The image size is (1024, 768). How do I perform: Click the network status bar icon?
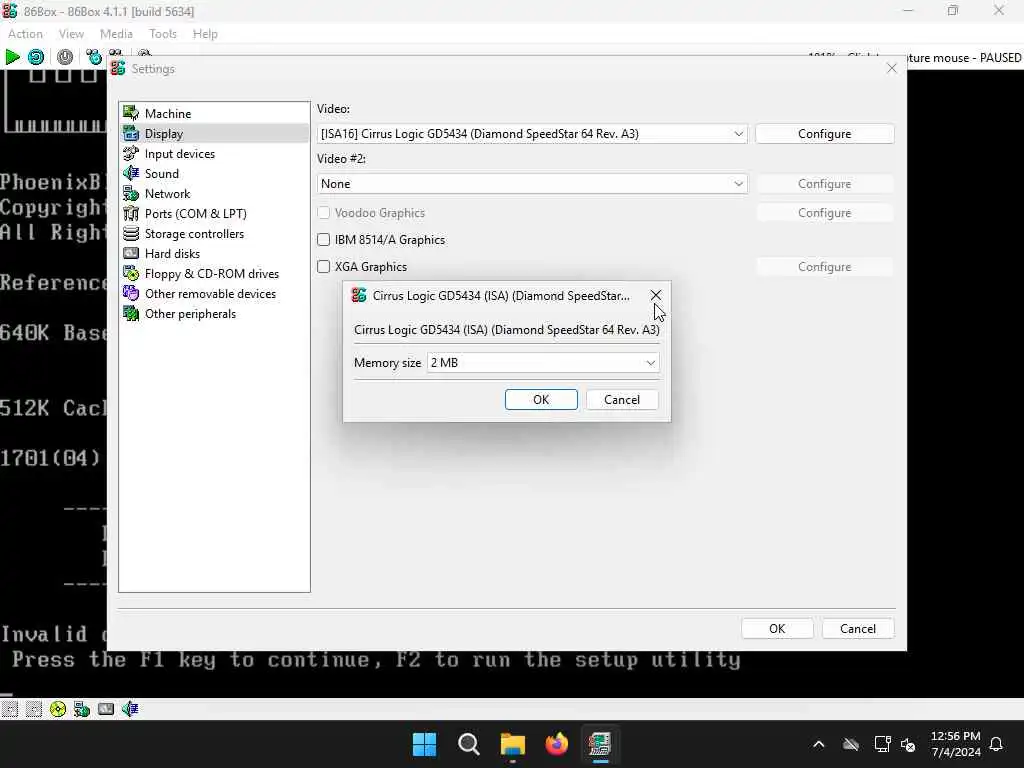pos(82,709)
